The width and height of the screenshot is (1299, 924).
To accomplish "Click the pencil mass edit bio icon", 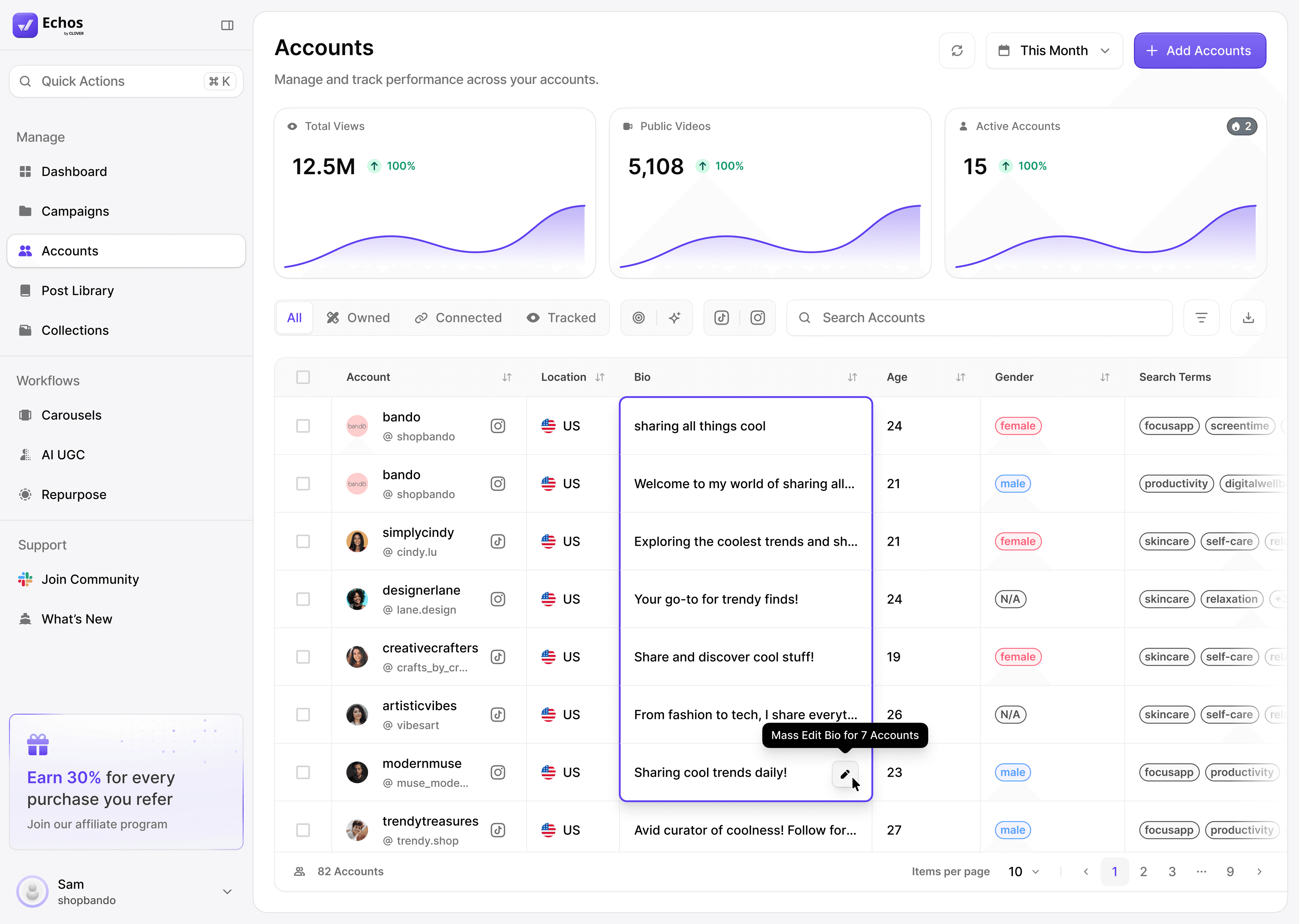I will click(x=845, y=774).
